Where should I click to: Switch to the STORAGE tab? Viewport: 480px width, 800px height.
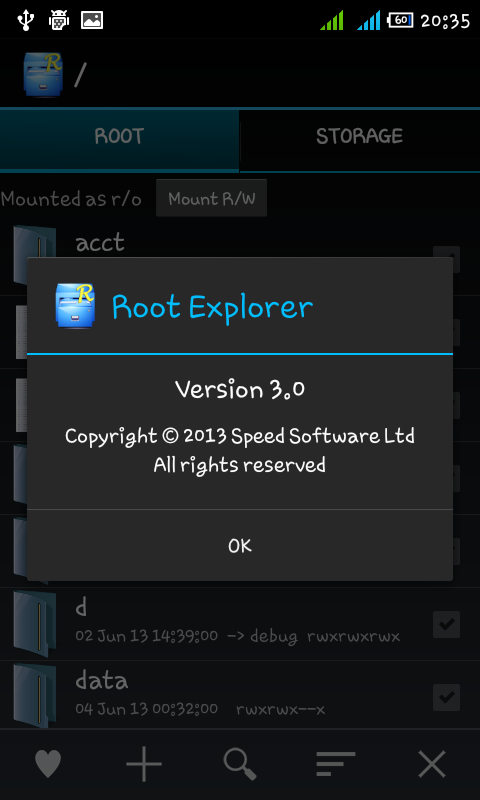coord(360,136)
